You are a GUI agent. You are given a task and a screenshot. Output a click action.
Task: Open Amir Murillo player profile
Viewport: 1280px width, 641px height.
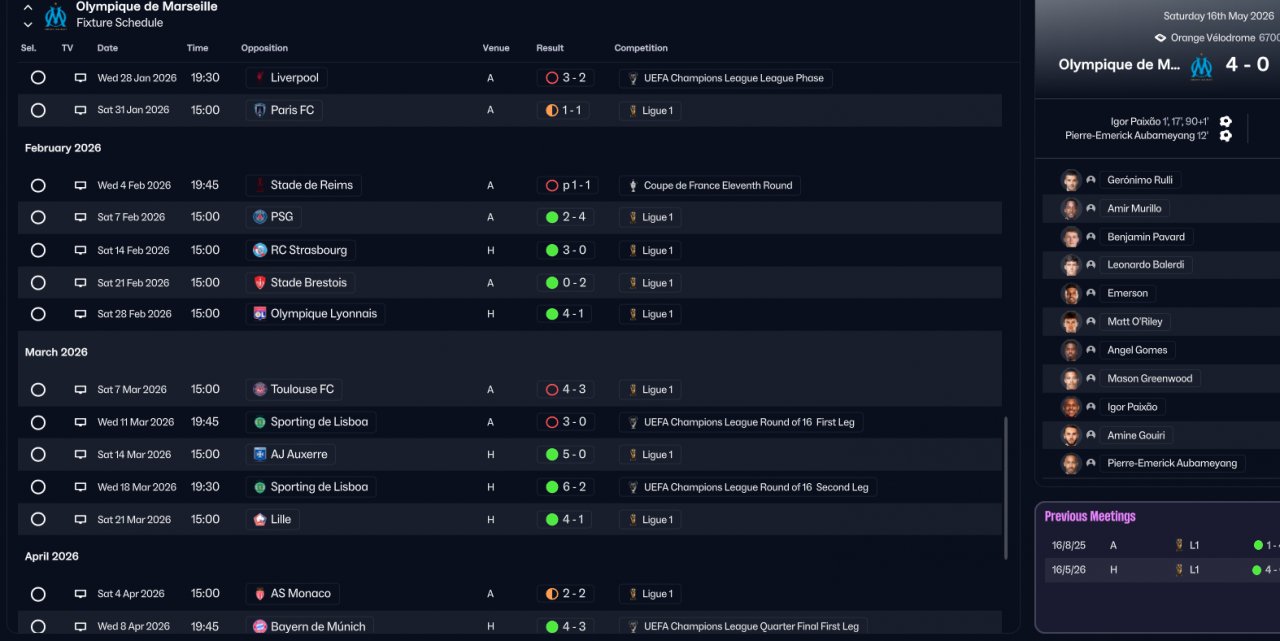point(1134,208)
